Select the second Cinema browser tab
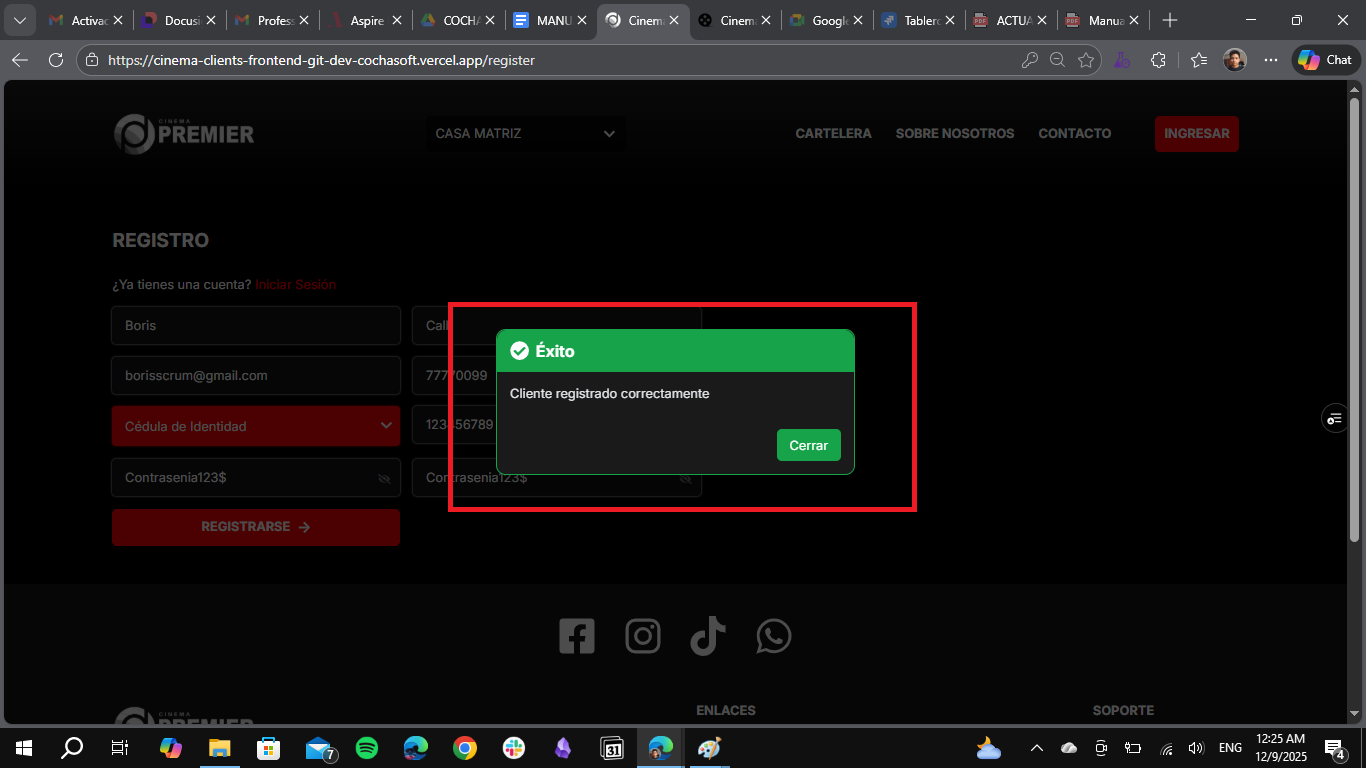1366x768 pixels. (735, 19)
